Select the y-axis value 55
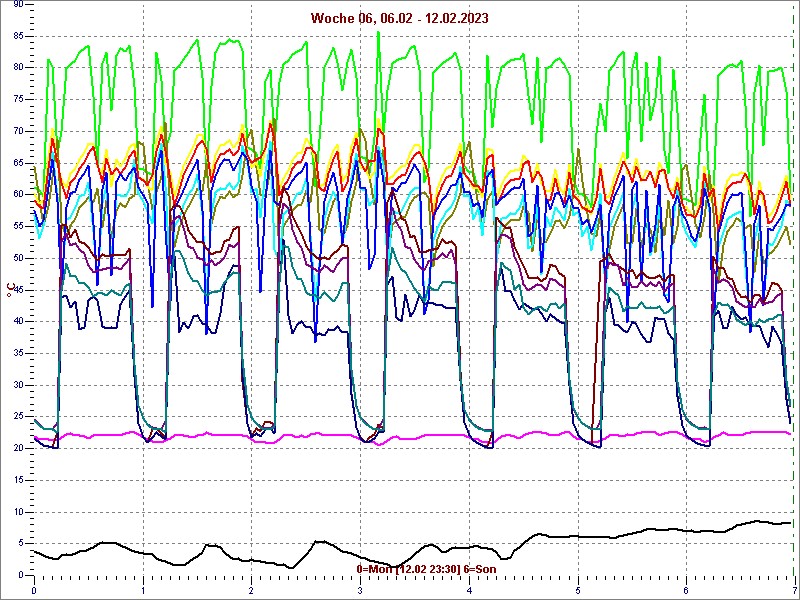Viewport: 800px width, 600px height. [17, 226]
